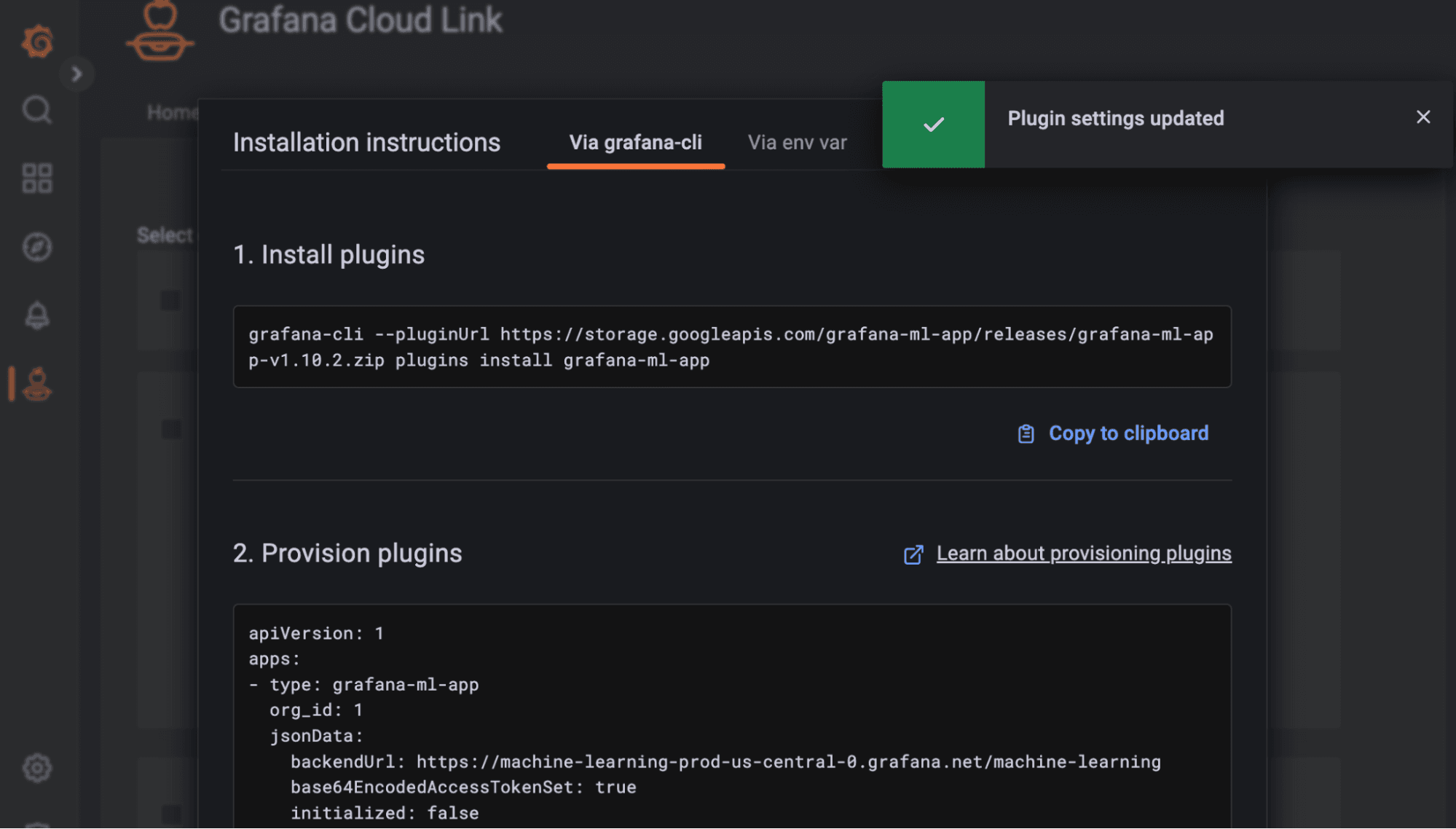Click the Installation instructions title
Screen dimensions: 1456x829
click(366, 143)
